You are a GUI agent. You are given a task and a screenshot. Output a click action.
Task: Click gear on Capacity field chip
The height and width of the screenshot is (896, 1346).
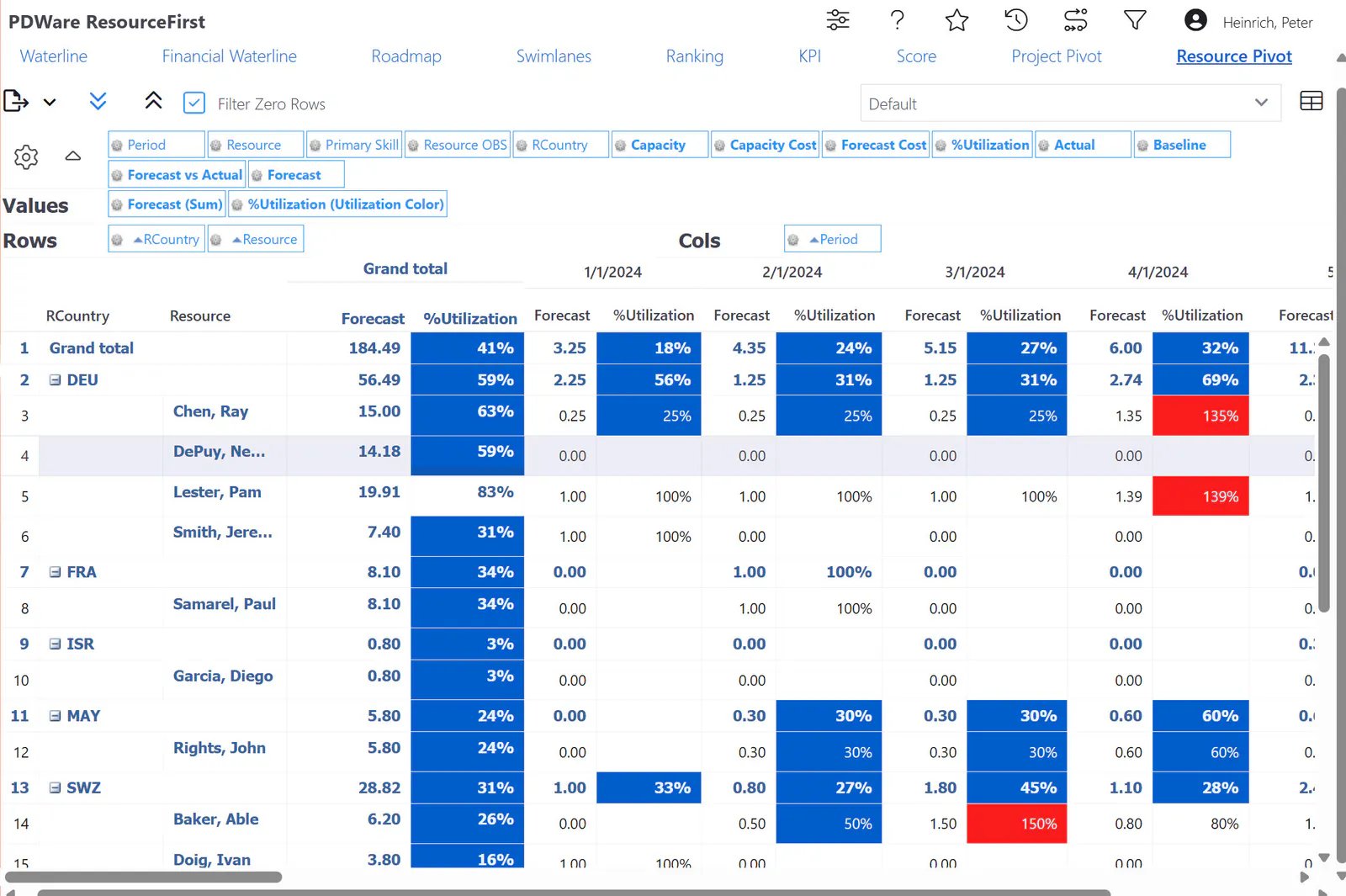621,146
